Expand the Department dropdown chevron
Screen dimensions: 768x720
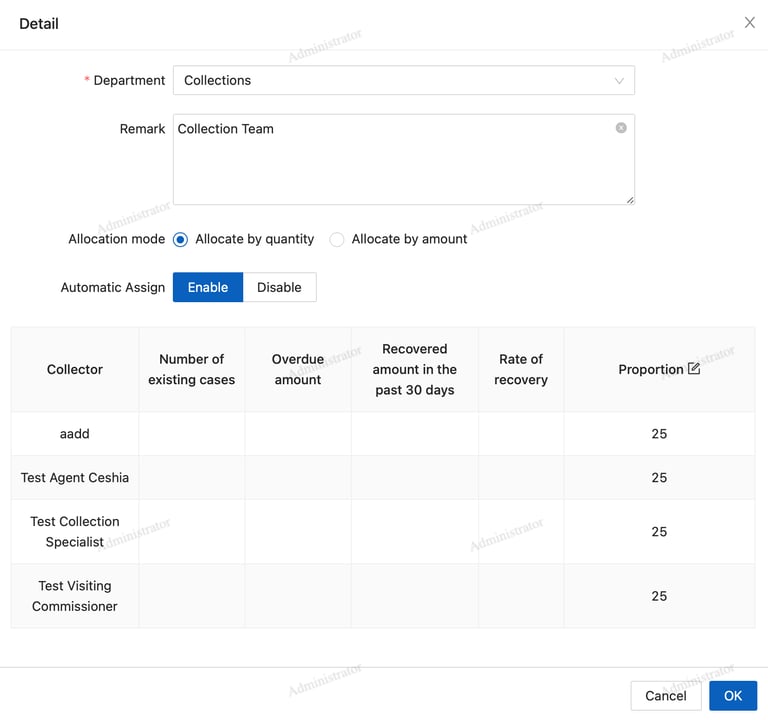point(619,81)
